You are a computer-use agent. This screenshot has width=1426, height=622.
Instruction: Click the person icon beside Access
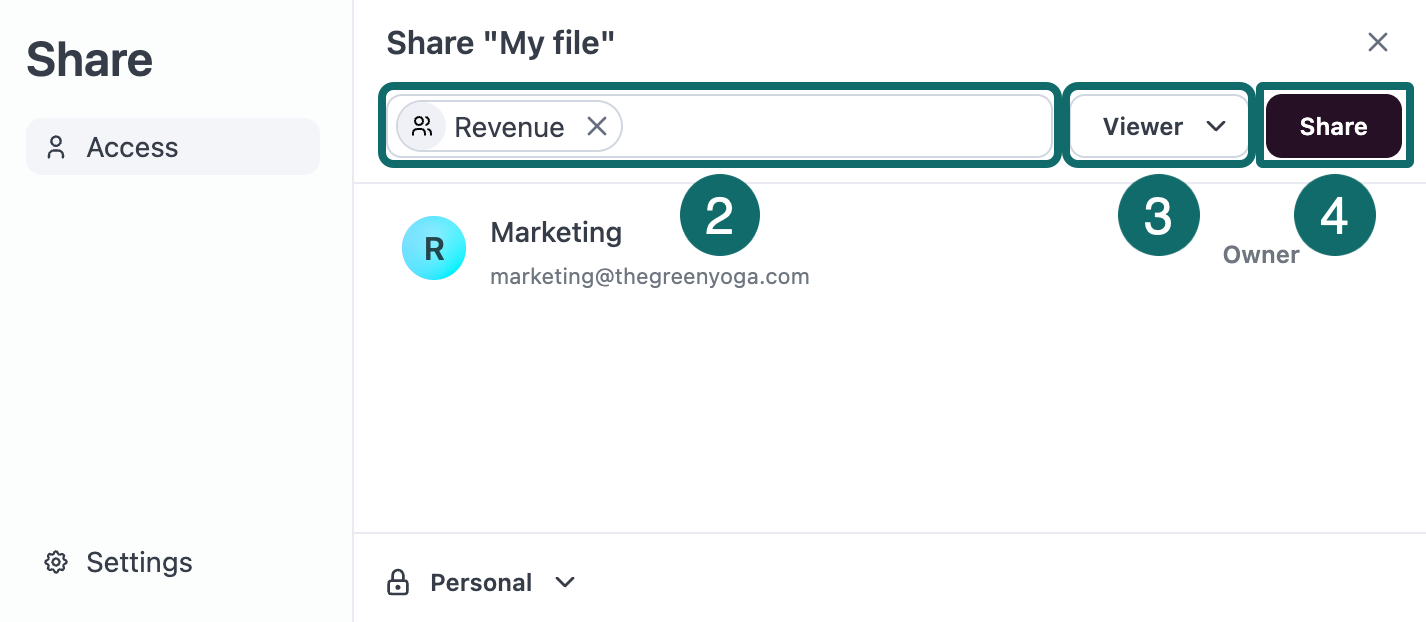point(57,146)
